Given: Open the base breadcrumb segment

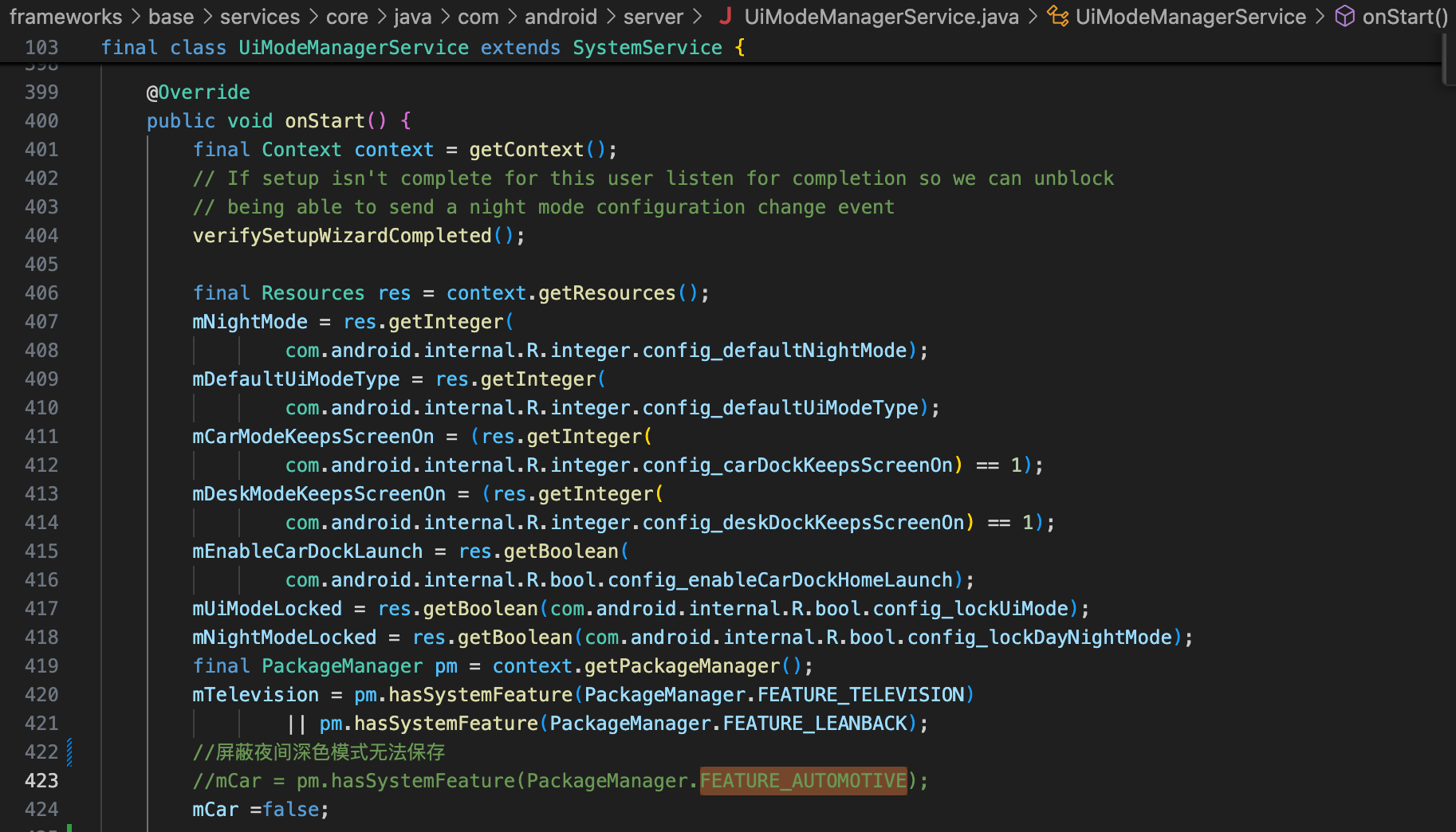Looking at the screenshot, I should tap(171, 16).
